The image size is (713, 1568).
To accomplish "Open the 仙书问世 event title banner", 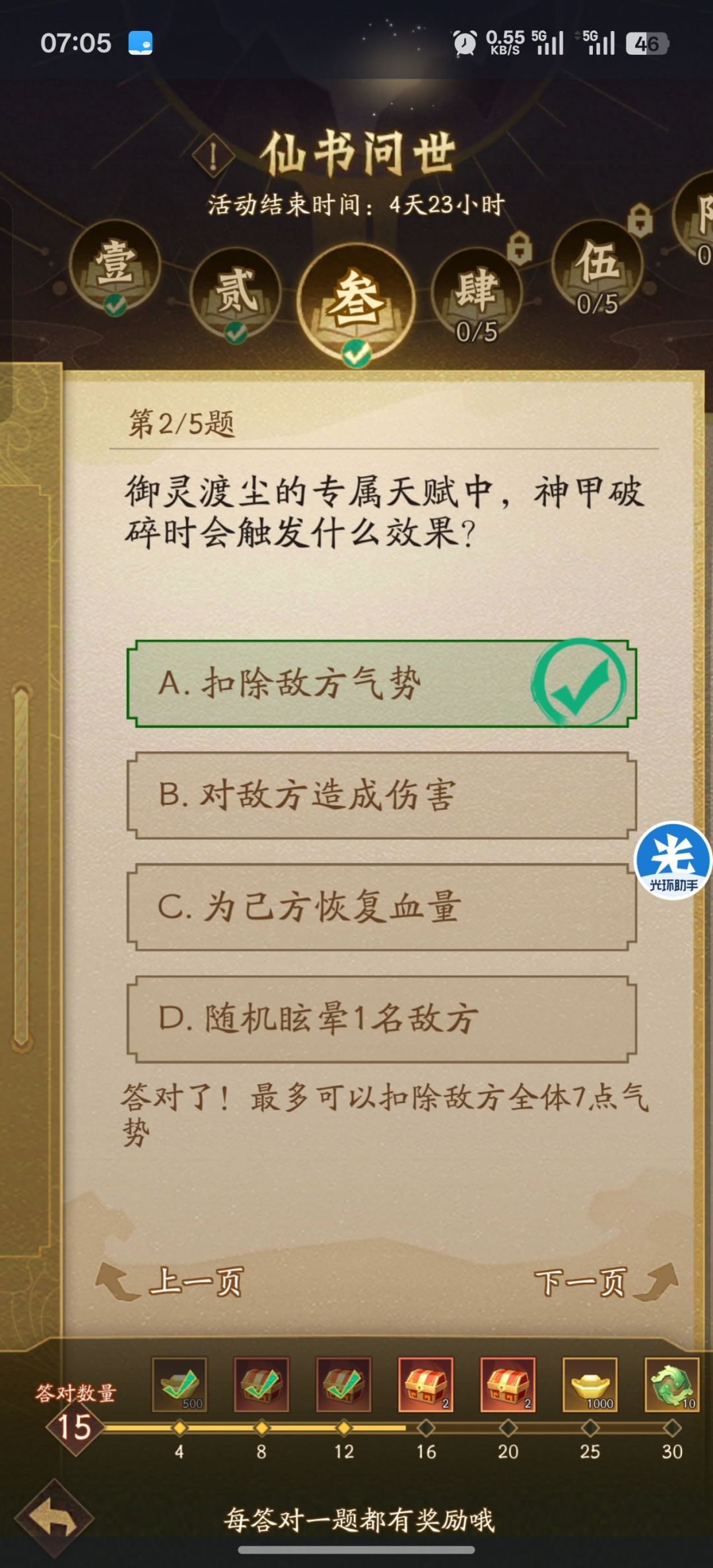I will tap(361, 151).
